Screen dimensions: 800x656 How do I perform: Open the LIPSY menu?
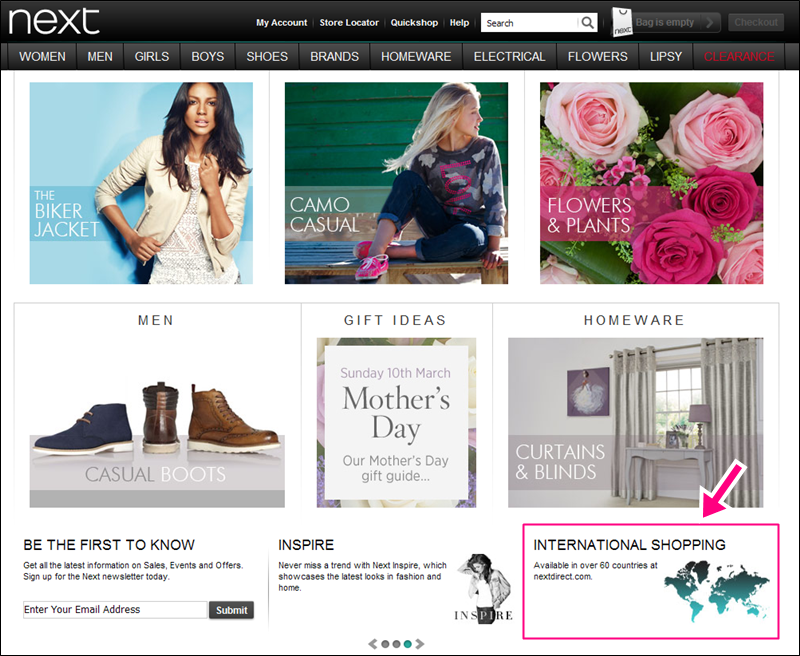click(666, 57)
